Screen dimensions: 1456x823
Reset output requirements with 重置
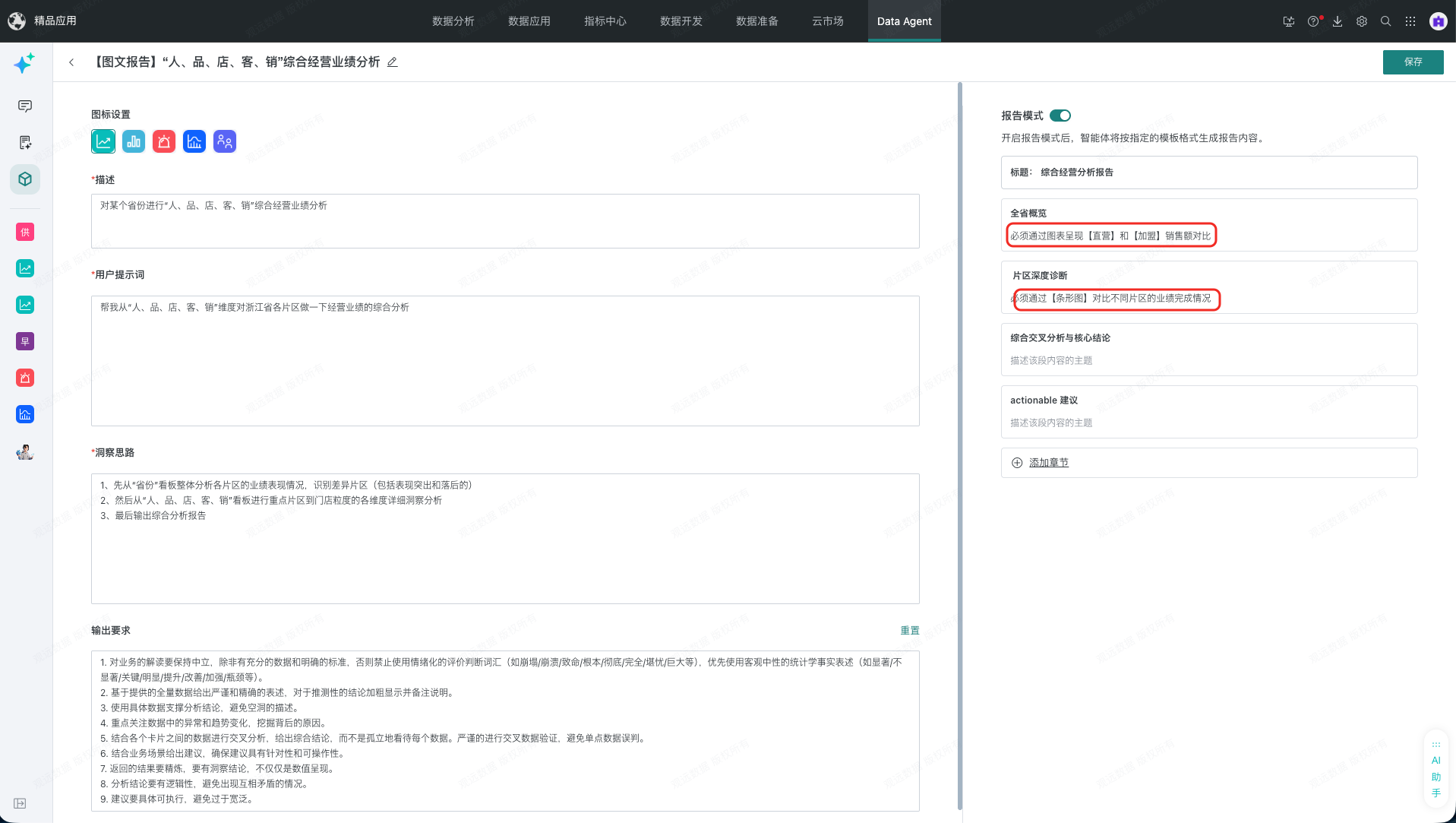point(910,631)
